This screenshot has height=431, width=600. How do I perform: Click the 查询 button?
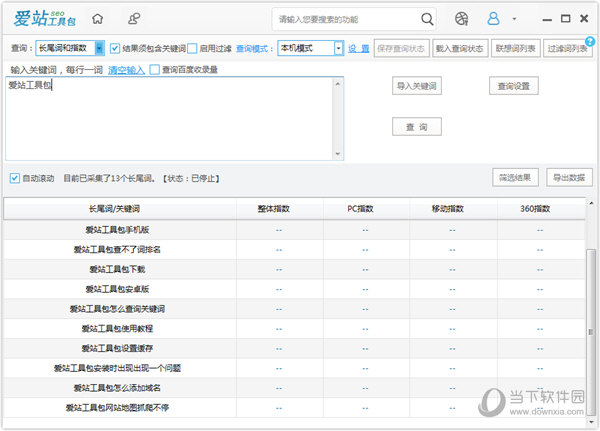point(417,127)
